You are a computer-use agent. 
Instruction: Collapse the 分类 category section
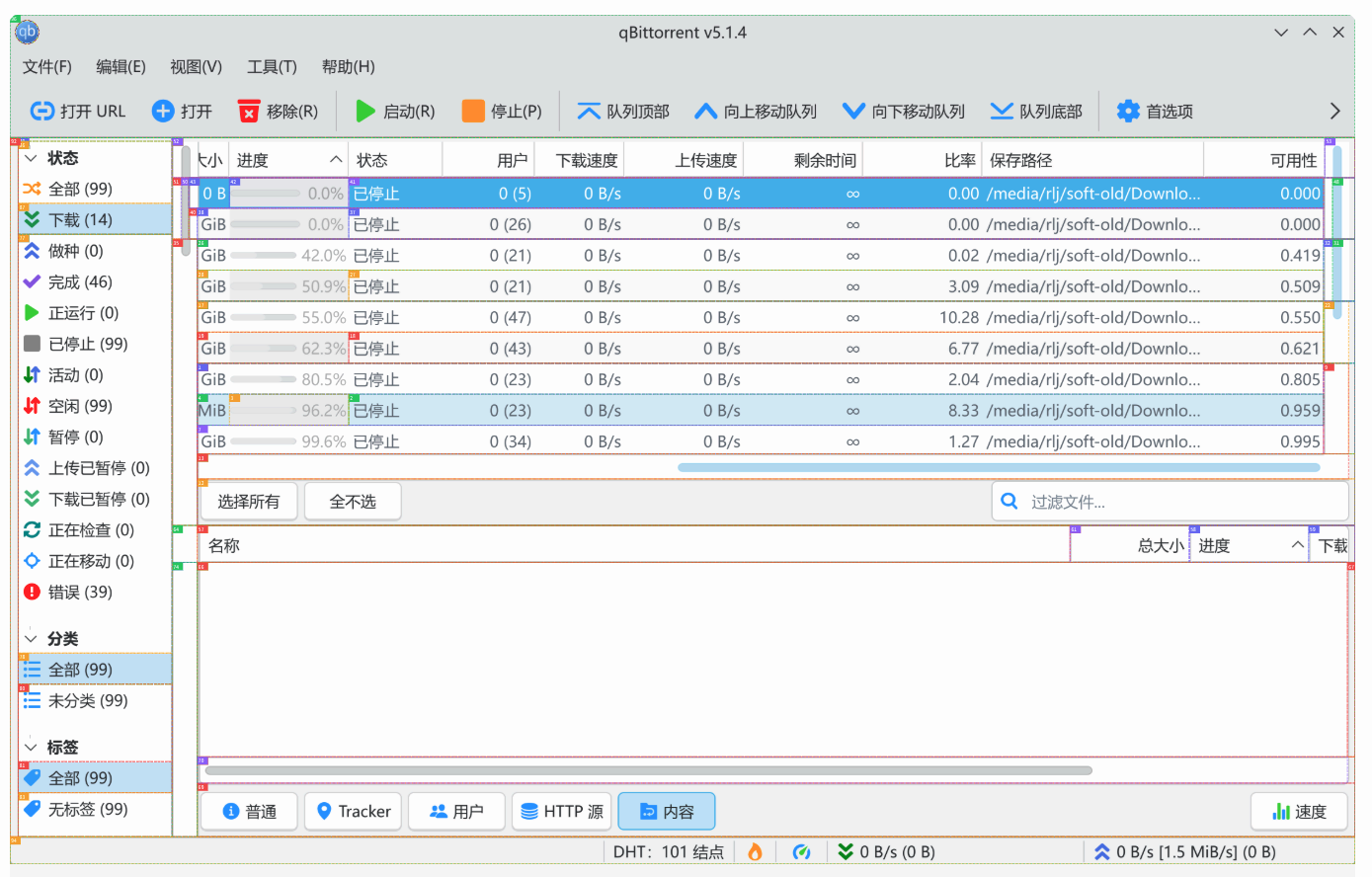(31, 639)
